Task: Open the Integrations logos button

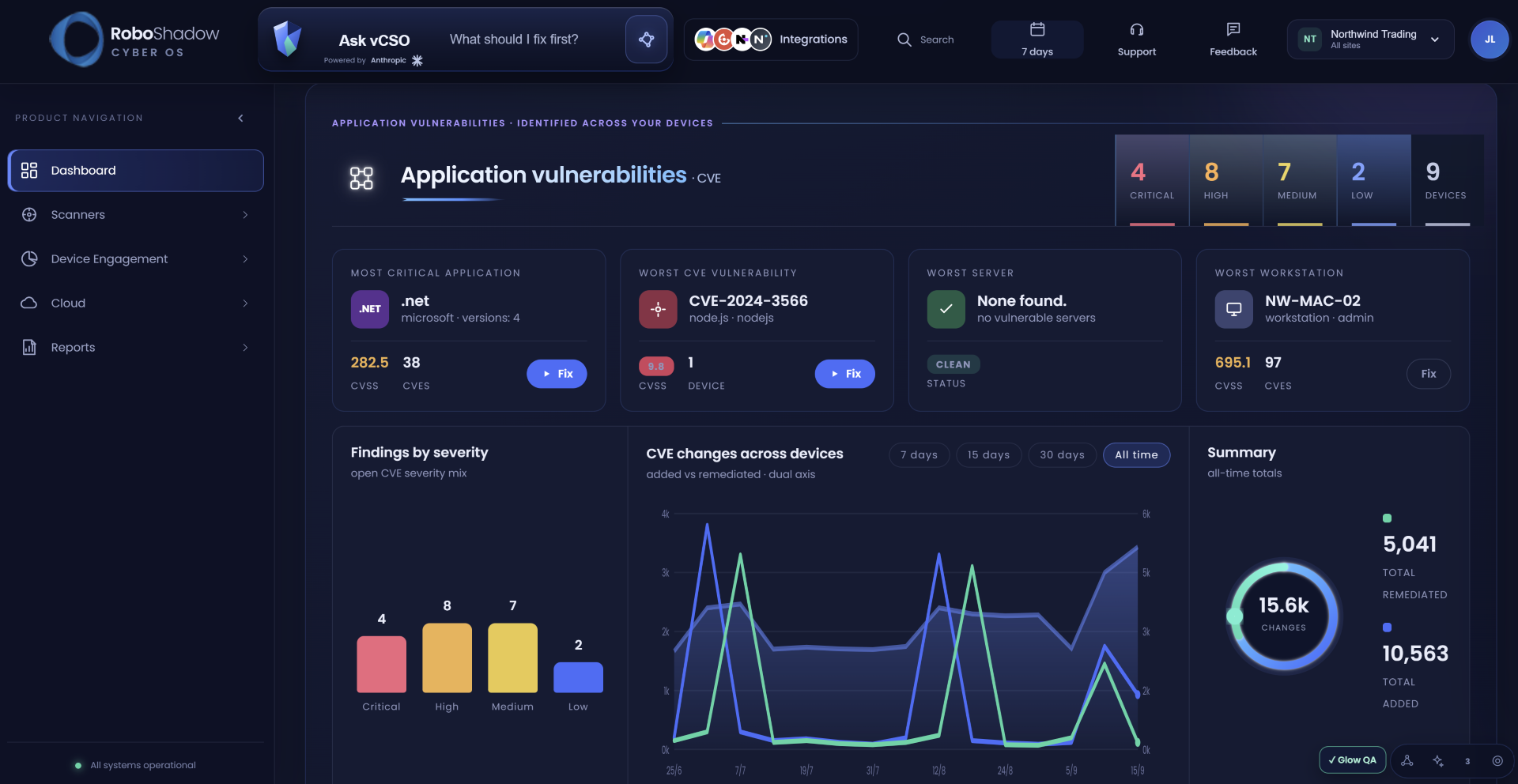Action: [771, 40]
